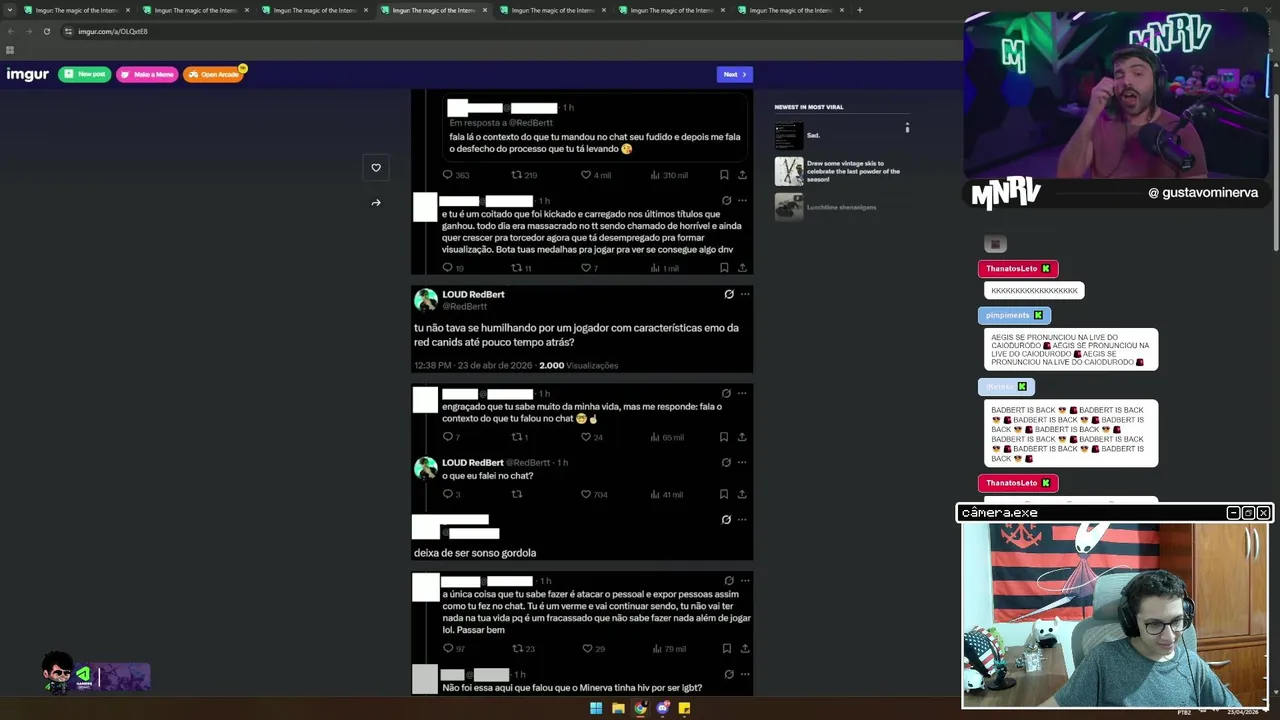Screen dimensions: 1280x720
Task: Open the tab search dropdown in Chrome
Action: 10,10
